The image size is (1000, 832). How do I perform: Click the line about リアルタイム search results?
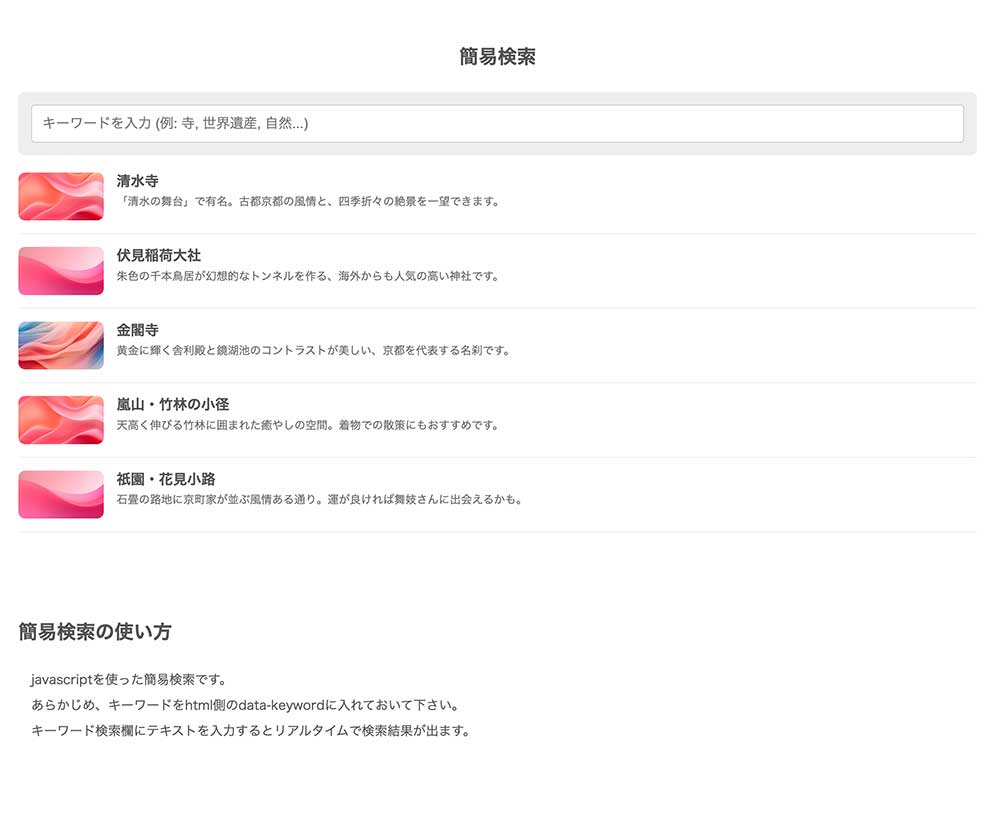(x=250, y=730)
